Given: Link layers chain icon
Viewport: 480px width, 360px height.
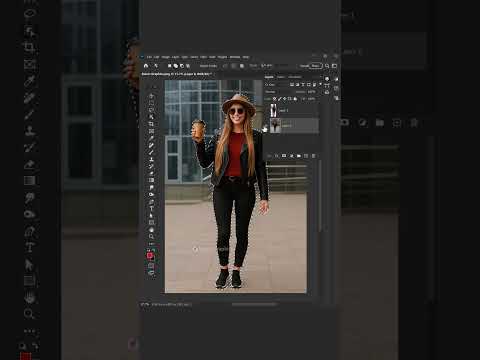Looking at the screenshot, I should (269, 156).
